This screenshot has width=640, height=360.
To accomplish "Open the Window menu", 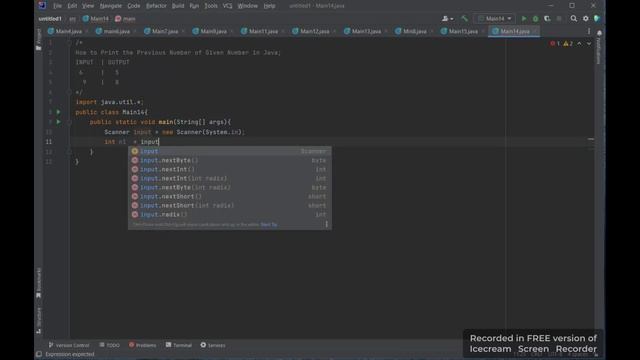I will click(247, 6).
